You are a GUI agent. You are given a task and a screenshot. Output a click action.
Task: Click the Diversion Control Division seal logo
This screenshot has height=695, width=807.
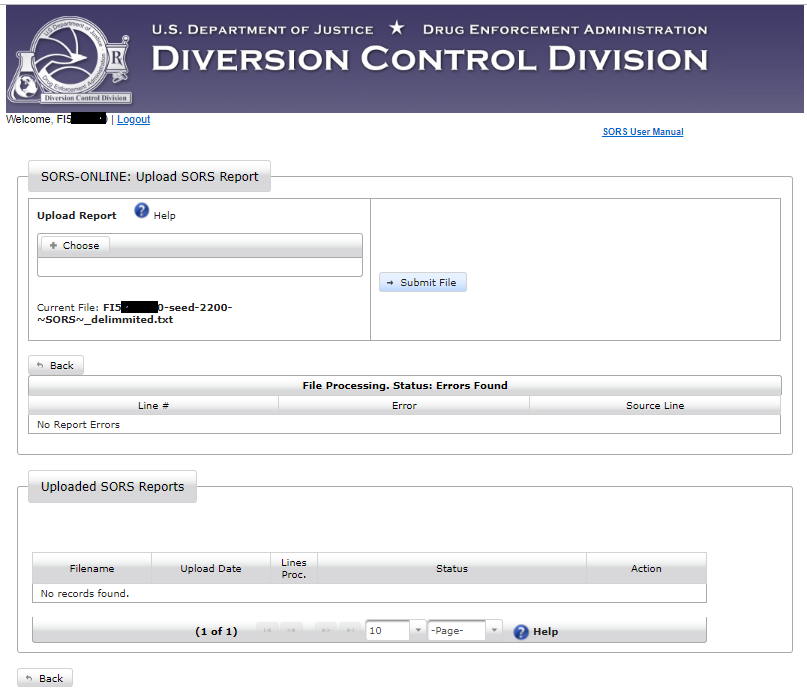pos(71,59)
